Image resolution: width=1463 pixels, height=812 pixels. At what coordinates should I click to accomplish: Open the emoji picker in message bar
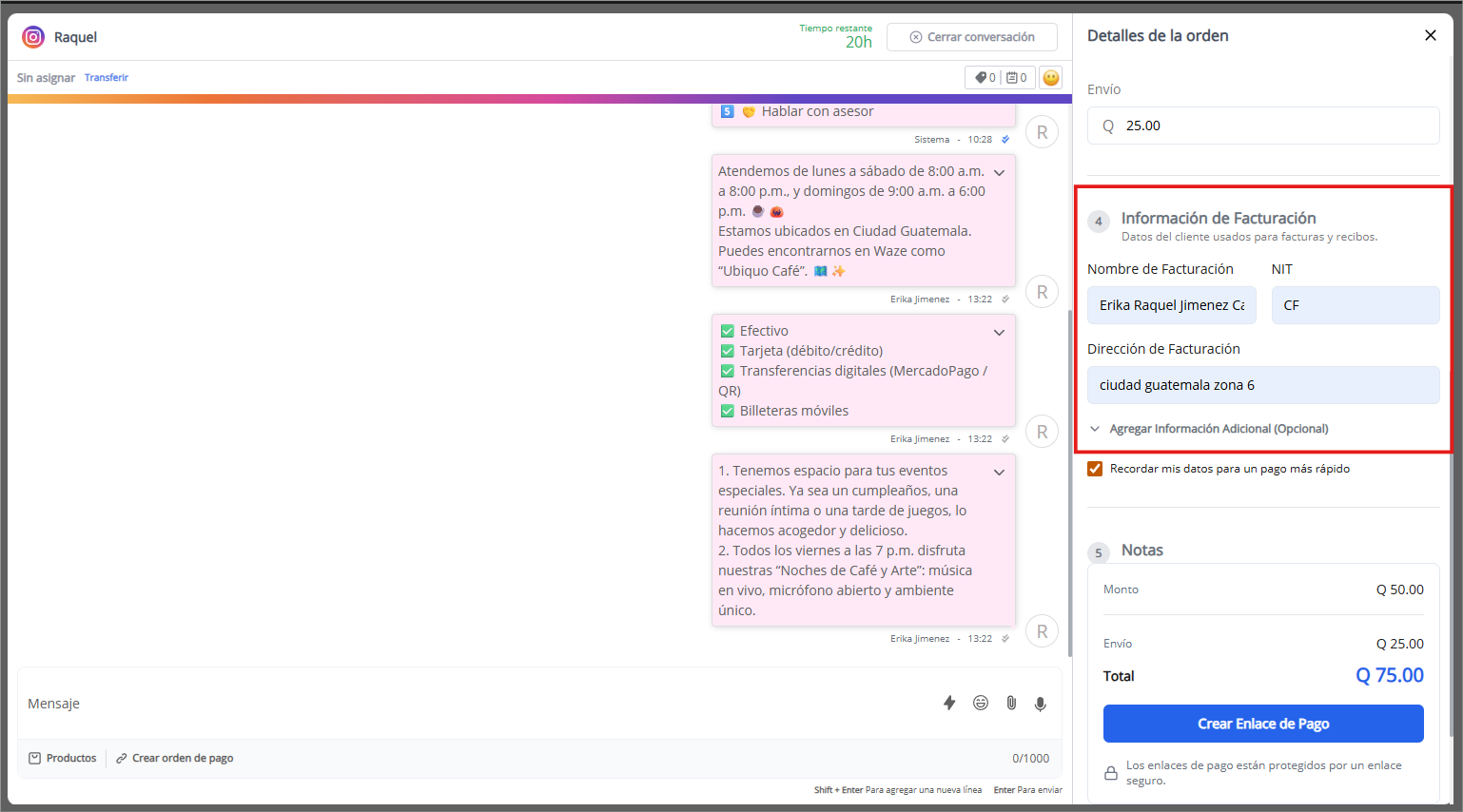click(981, 703)
